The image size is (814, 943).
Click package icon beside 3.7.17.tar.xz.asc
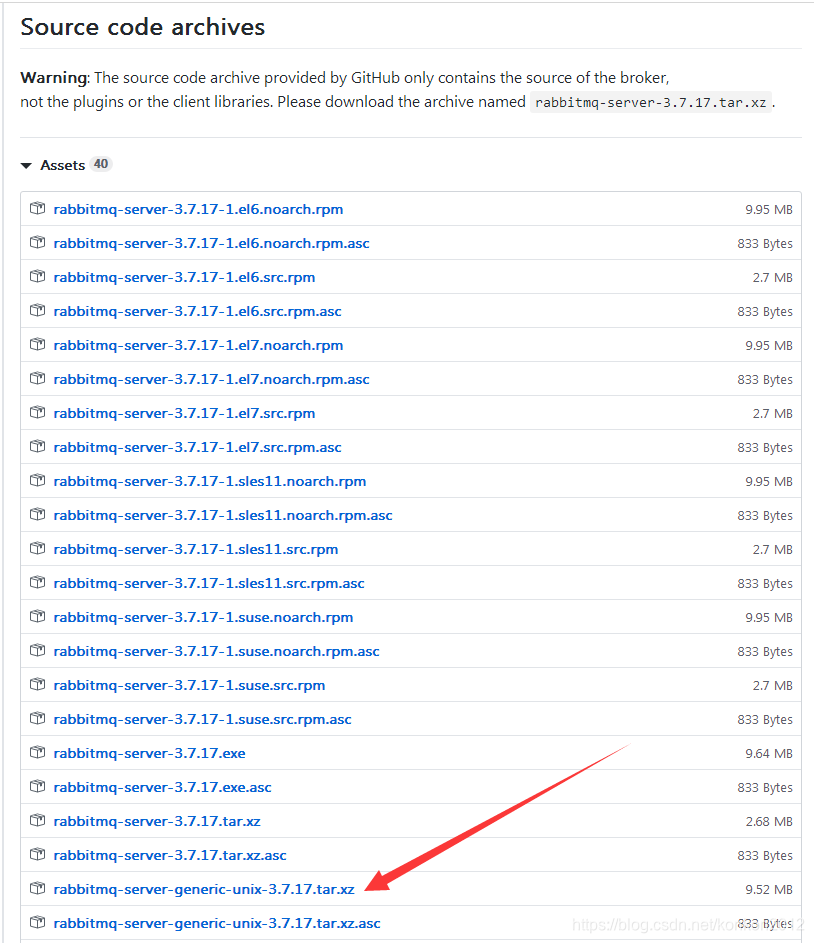pos(37,854)
